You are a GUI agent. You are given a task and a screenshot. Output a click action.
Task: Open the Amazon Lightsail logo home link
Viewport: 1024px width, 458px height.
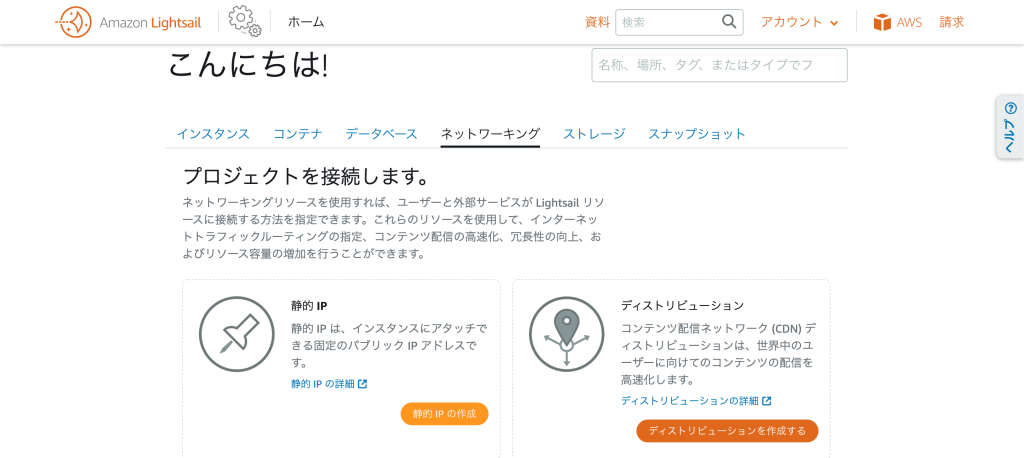click(x=128, y=22)
